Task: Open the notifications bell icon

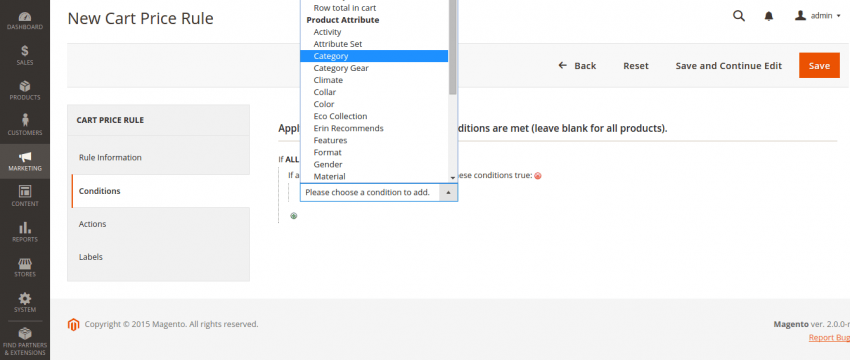Action: pyautogui.click(x=769, y=16)
